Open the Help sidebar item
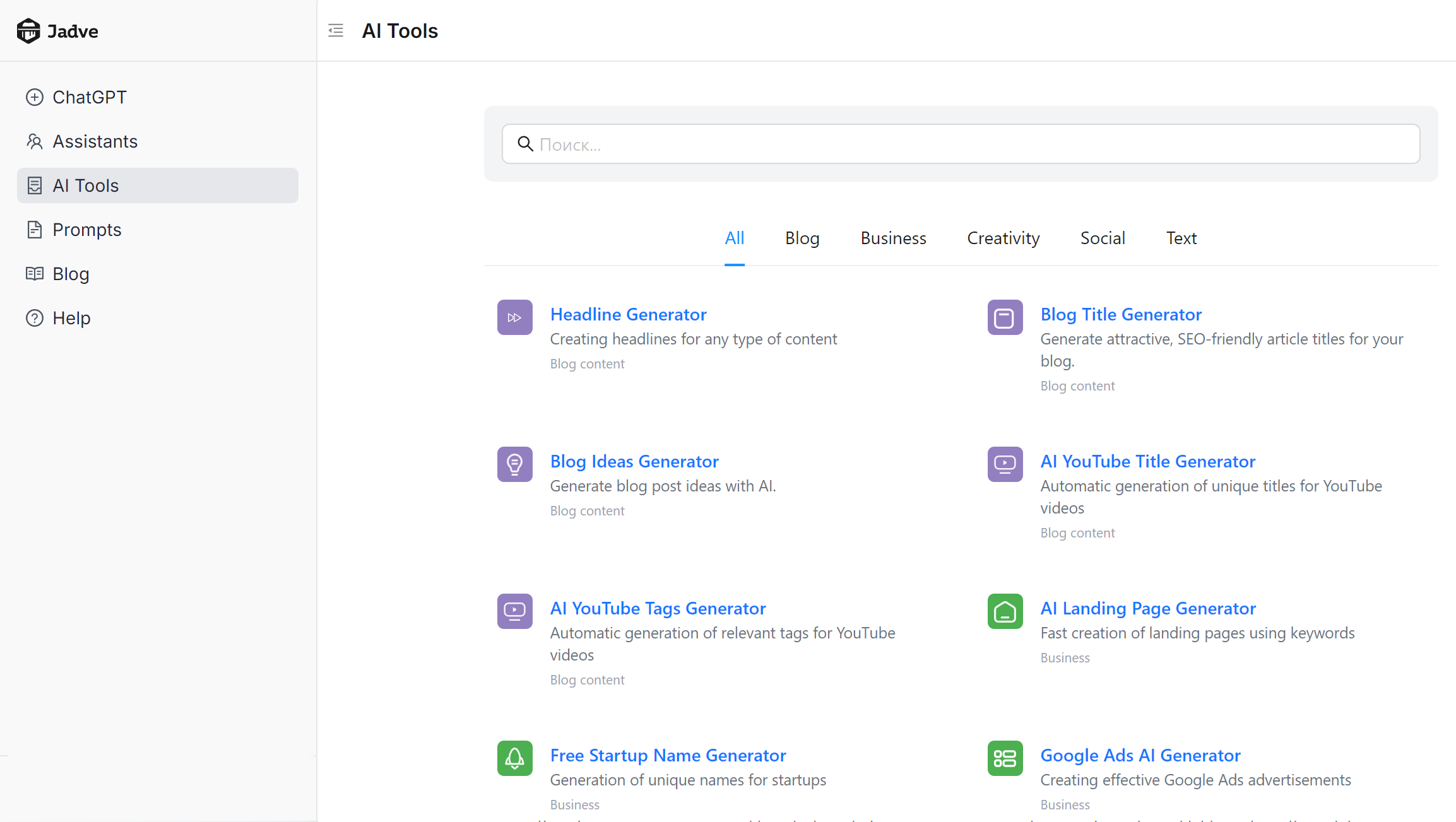The image size is (1456, 822). tap(71, 318)
